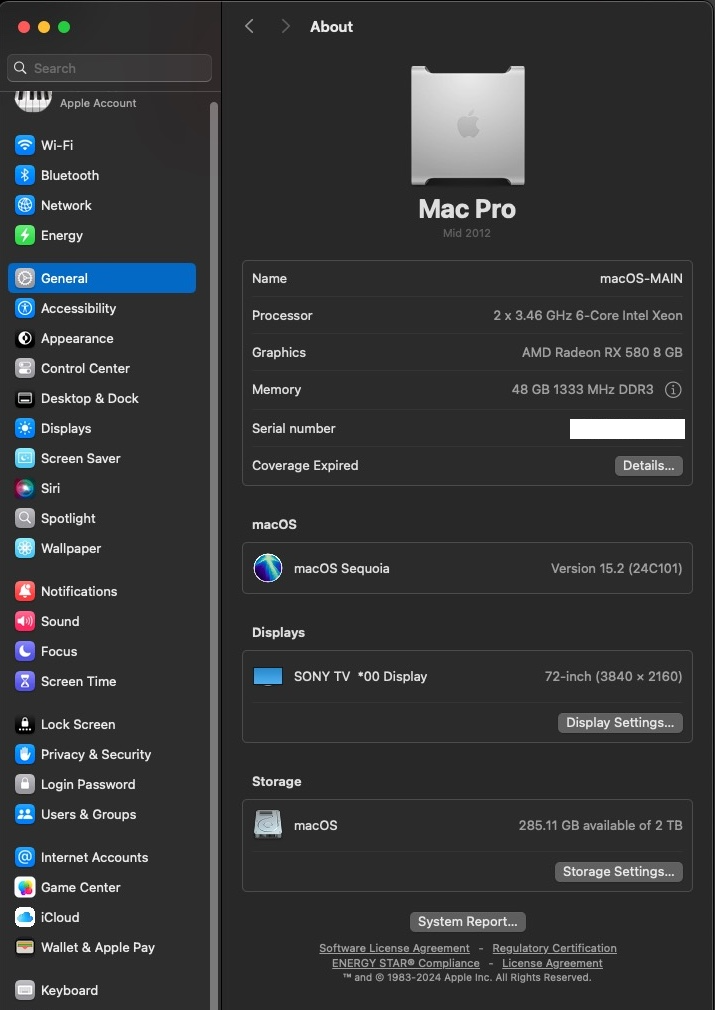This screenshot has height=1010, width=715.
Task: Open the Game Center icon
Action: pyautogui.click(x=24, y=888)
